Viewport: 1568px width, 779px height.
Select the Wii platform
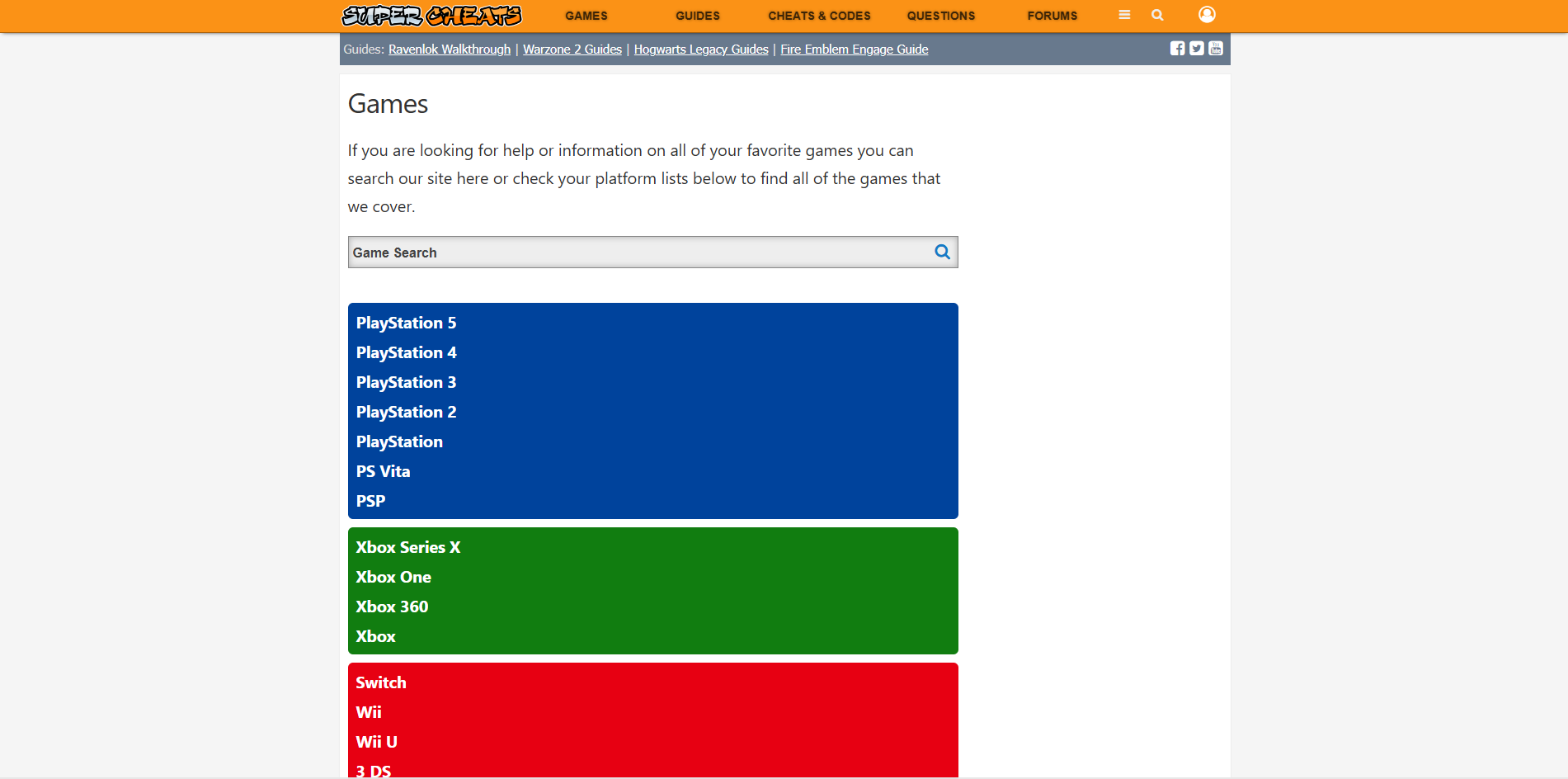369,712
